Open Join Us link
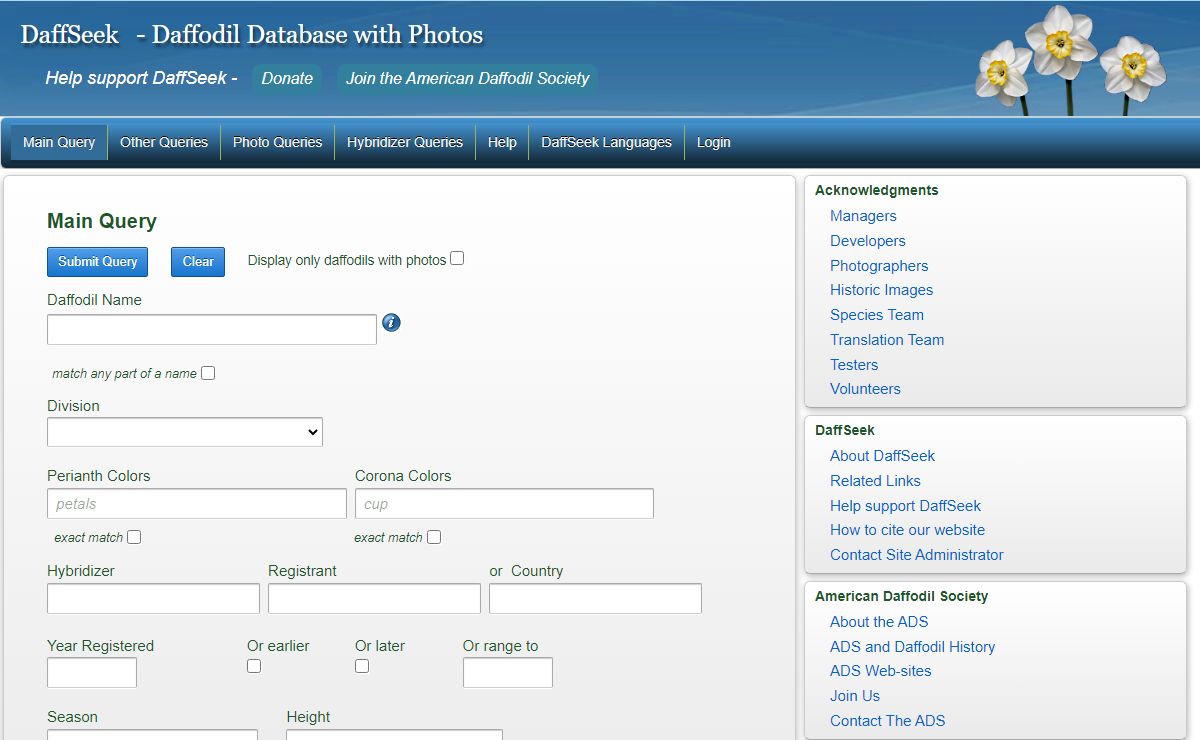 (855, 696)
